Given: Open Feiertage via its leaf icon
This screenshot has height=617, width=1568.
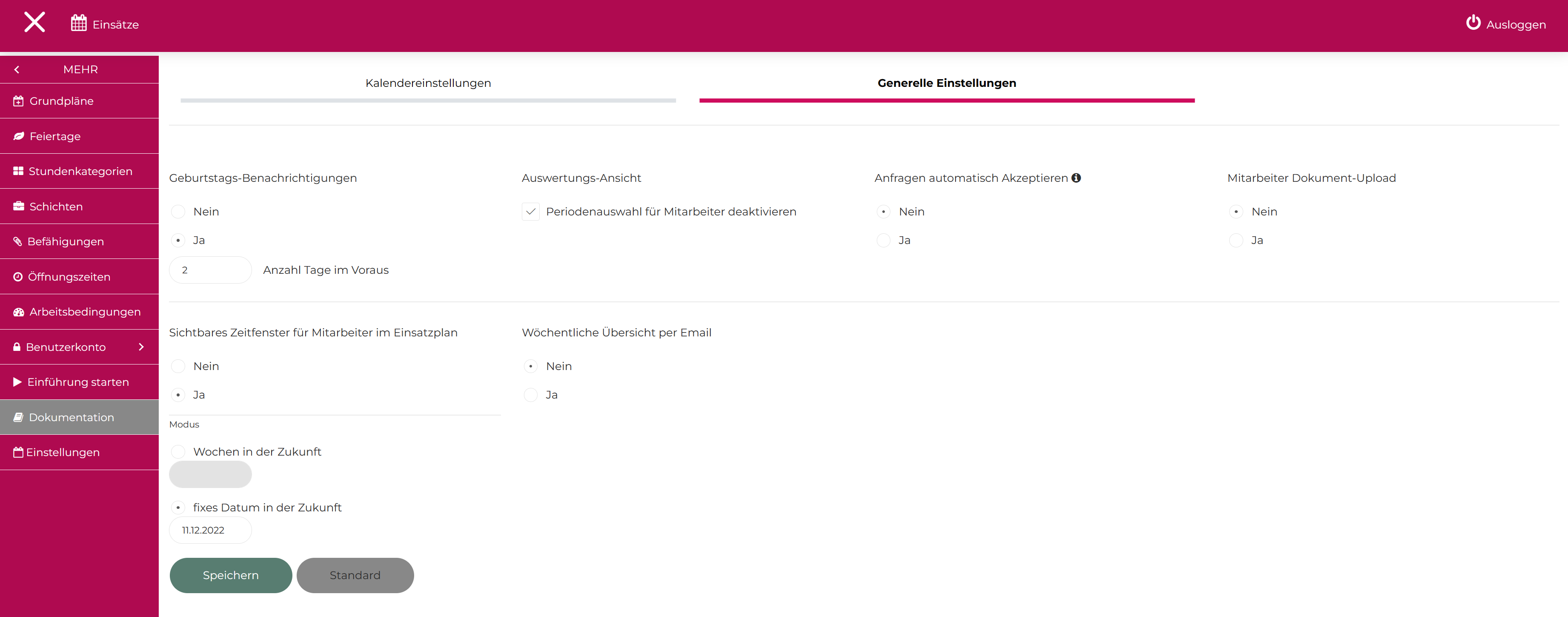Looking at the screenshot, I should 19,136.
